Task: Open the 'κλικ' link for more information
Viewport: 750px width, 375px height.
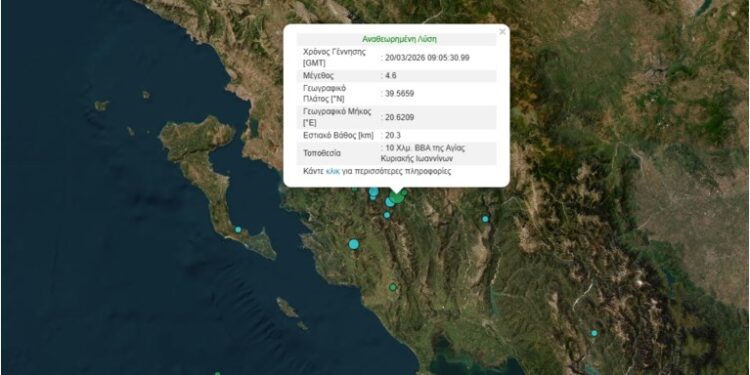Action: click(x=332, y=171)
